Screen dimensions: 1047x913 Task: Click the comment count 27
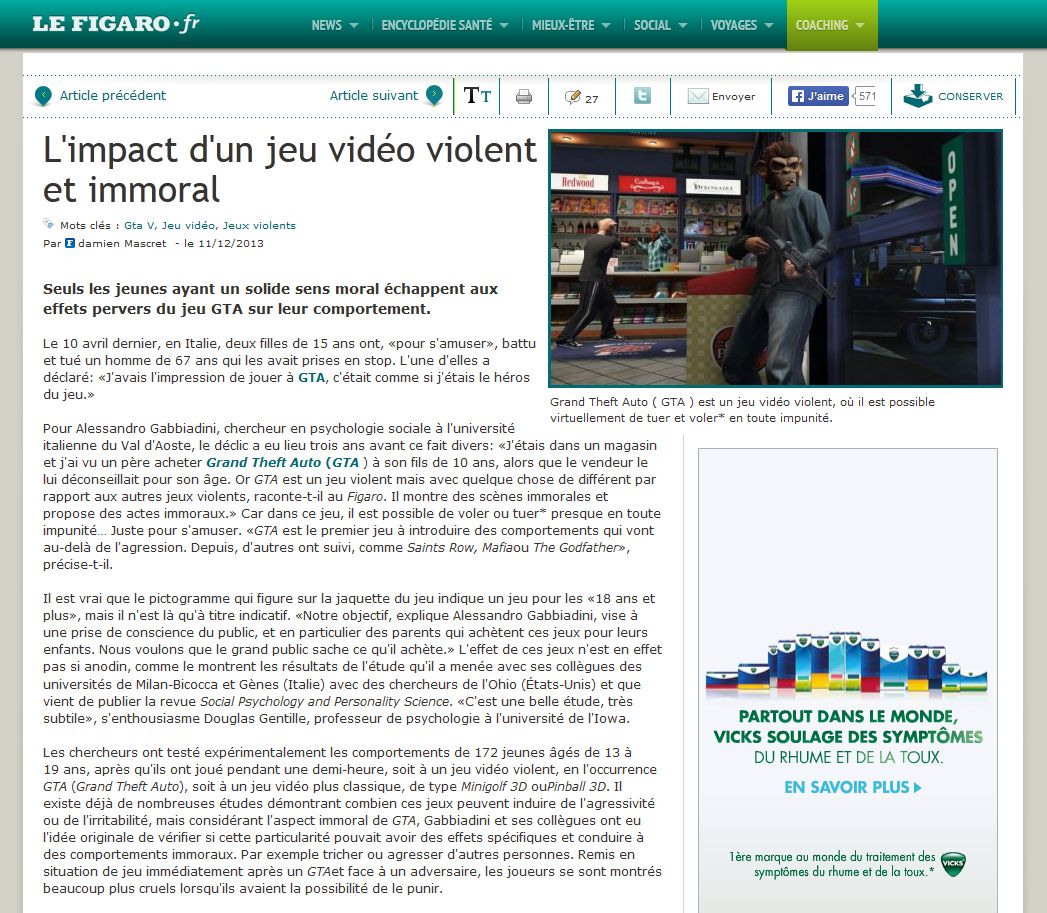592,99
